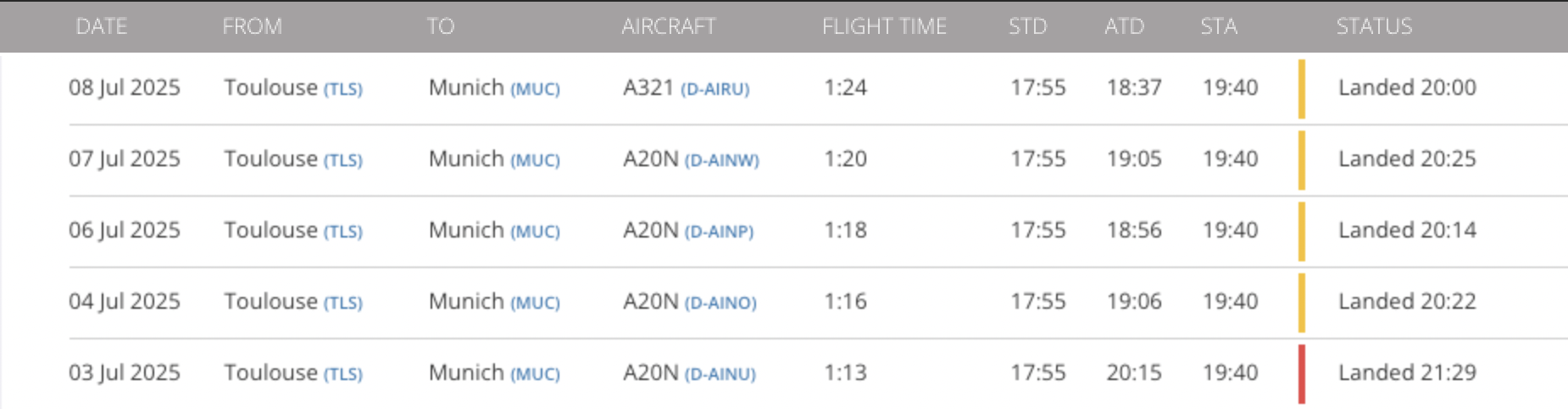Image resolution: width=1568 pixels, height=409 pixels.
Task: Open aircraft registration D-AINP link
Action: 719,231
